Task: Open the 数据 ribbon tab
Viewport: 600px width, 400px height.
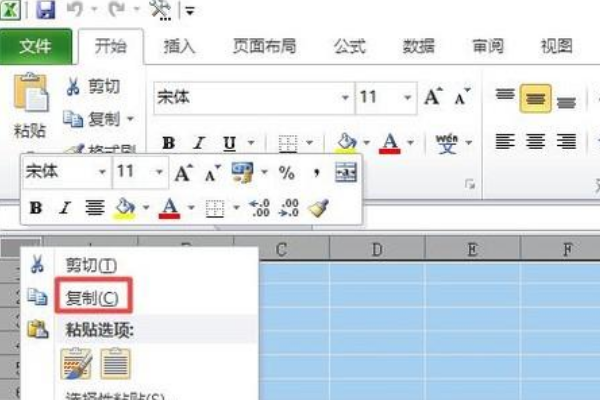Action: pyautogui.click(x=418, y=46)
